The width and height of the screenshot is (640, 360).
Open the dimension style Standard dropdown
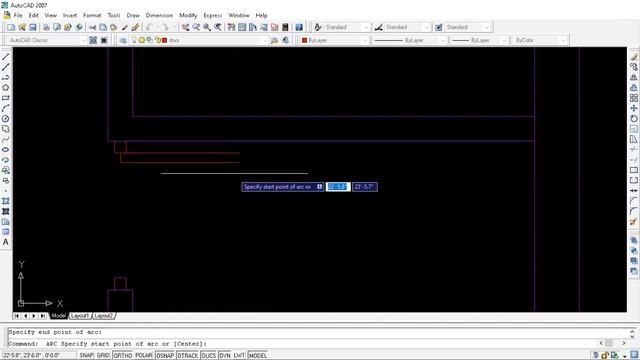click(x=407, y=27)
